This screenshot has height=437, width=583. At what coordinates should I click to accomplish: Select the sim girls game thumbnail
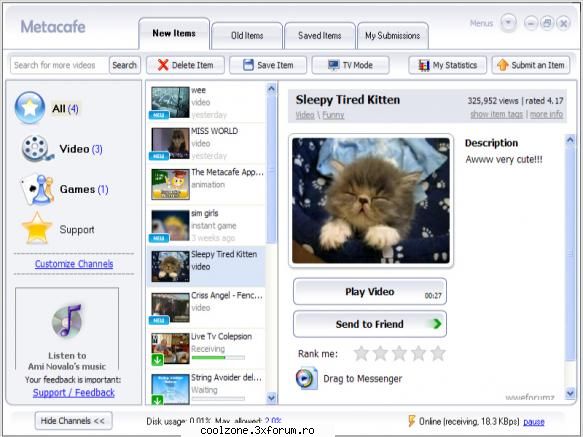point(170,226)
